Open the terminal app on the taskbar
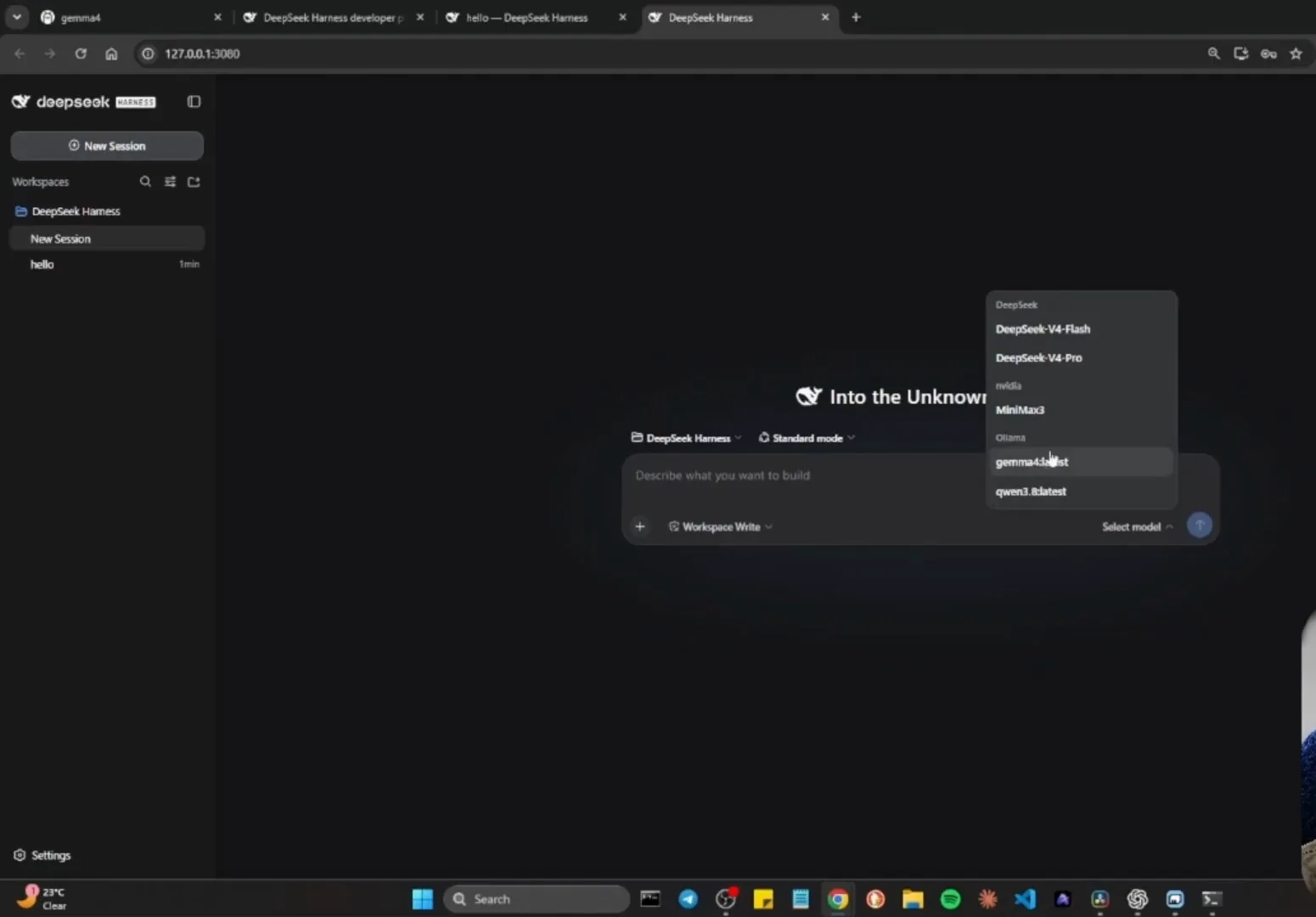1316x917 pixels. pos(1212,898)
